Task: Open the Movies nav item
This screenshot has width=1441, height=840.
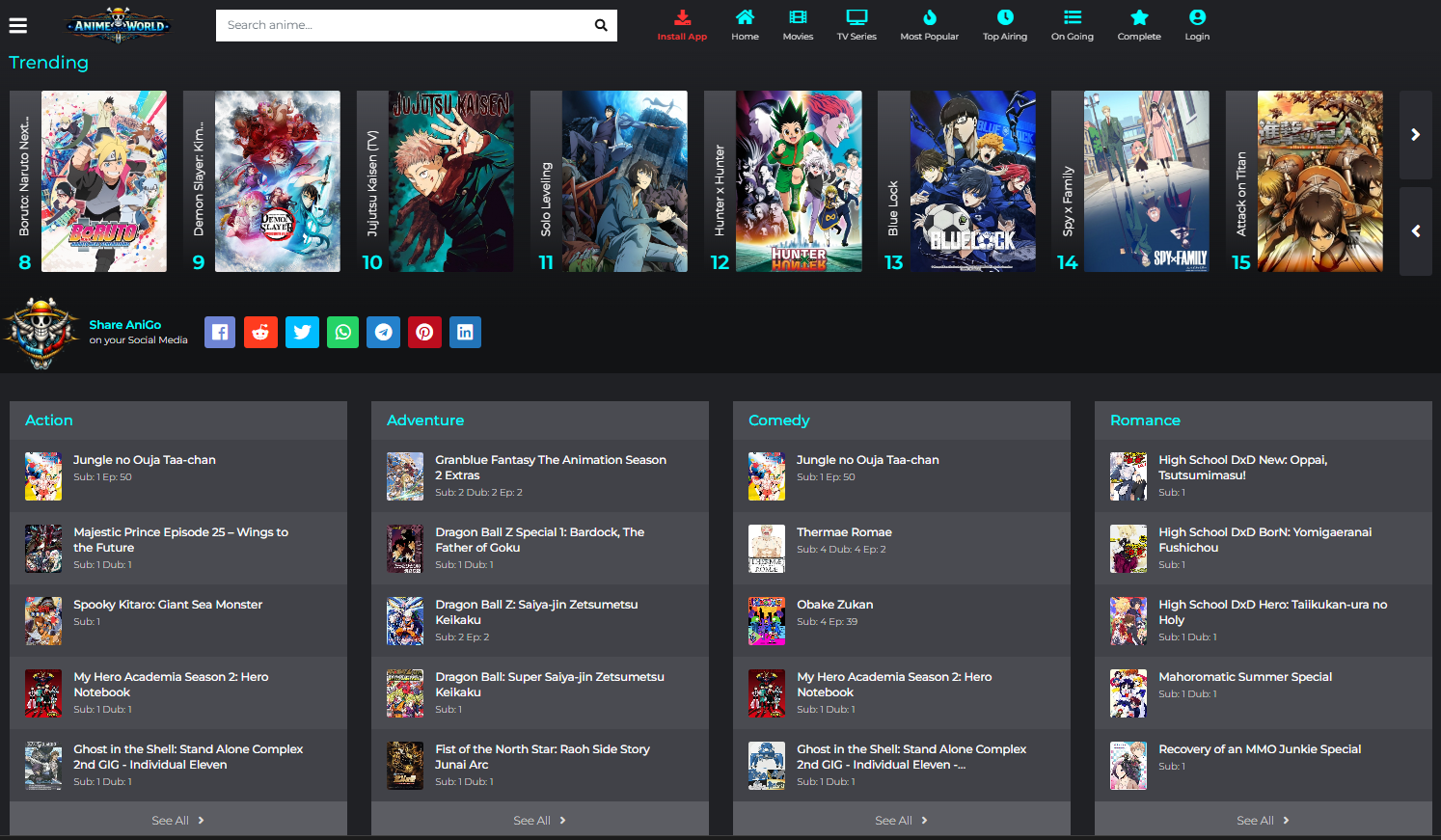Action: coord(798,25)
